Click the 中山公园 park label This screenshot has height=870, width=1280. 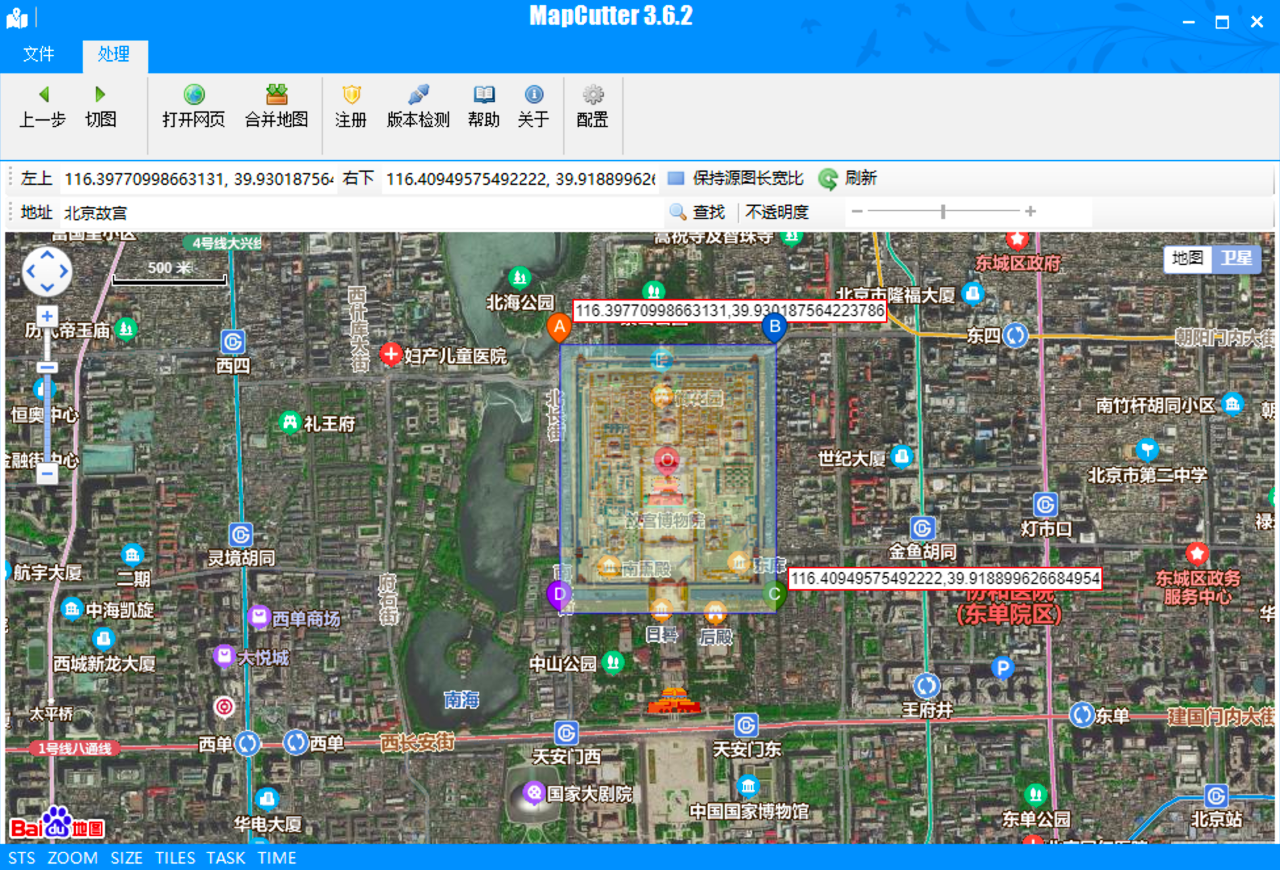[x=563, y=663]
